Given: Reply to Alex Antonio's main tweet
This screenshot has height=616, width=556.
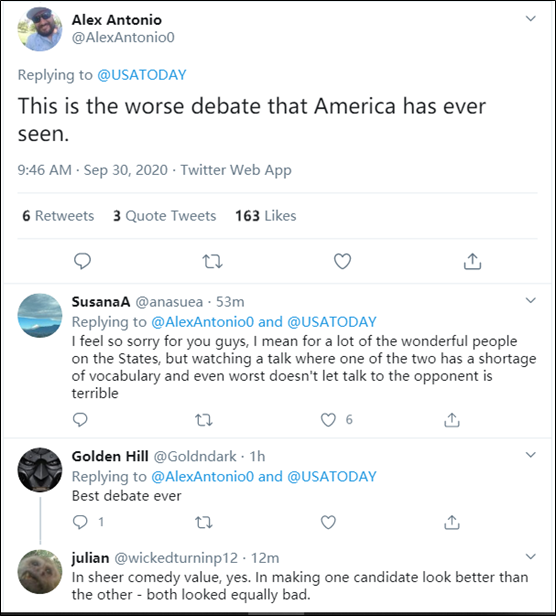Looking at the screenshot, I should 83,261.
